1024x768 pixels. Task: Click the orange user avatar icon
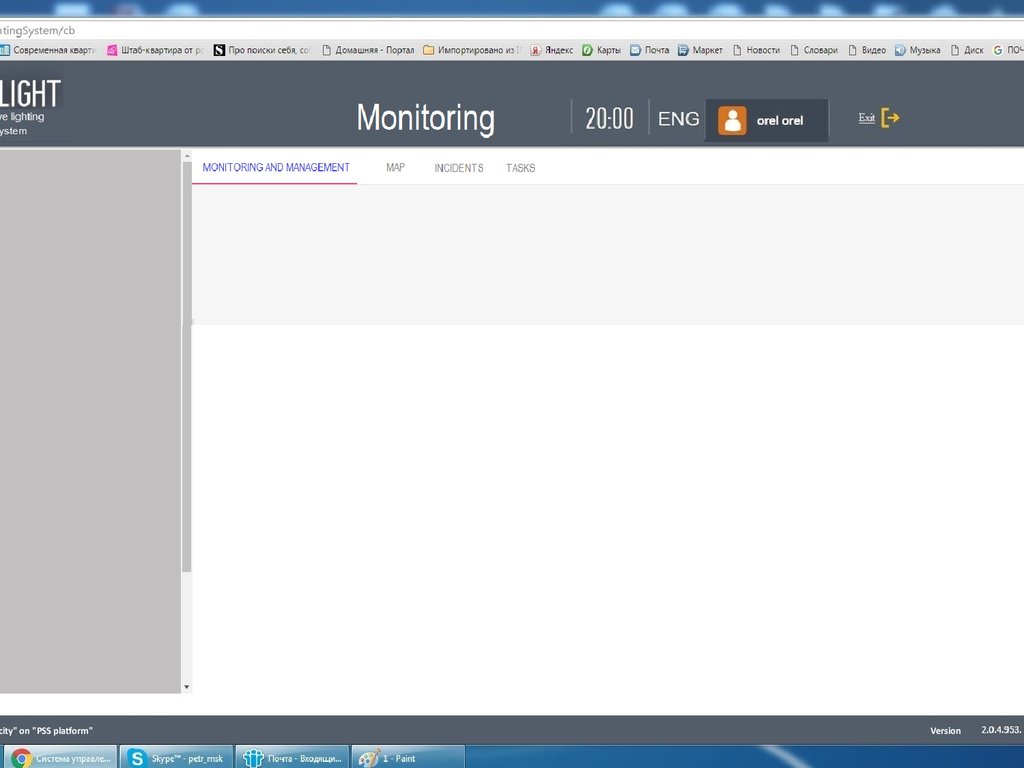pos(732,120)
